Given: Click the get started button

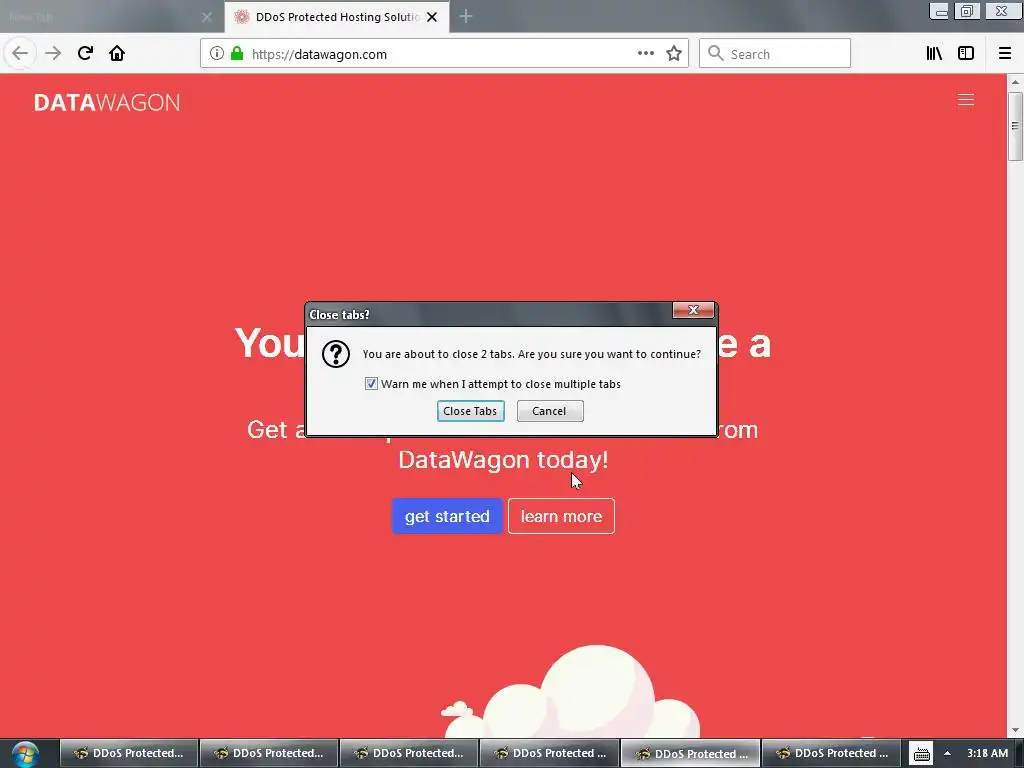Looking at the screenshot, I should click(447, 516).
